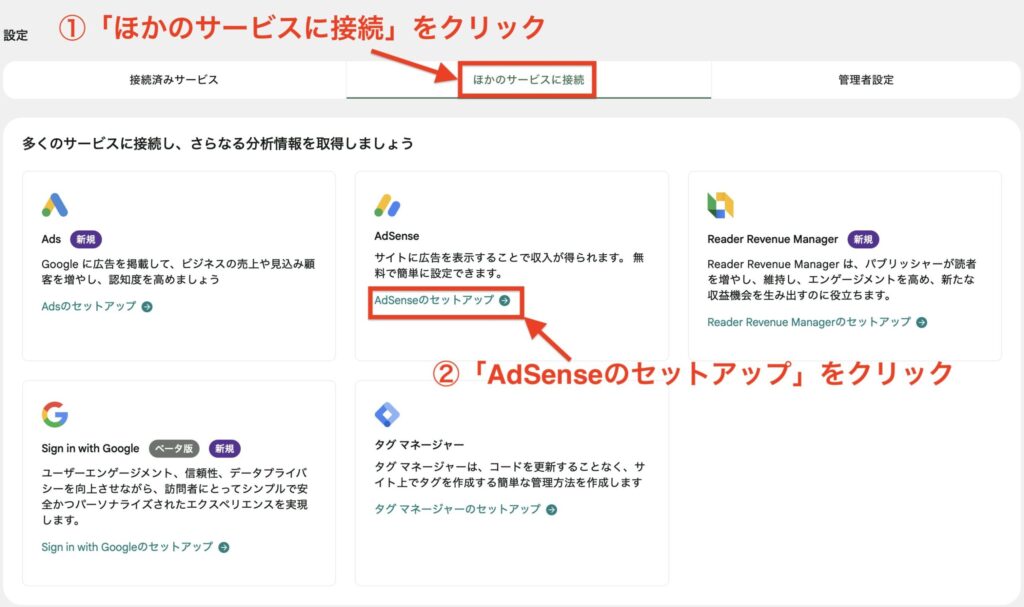Click the arrow icon beside AdSenseのセットアップ
The image size is (1024, 607).
[x=505, y=300]
